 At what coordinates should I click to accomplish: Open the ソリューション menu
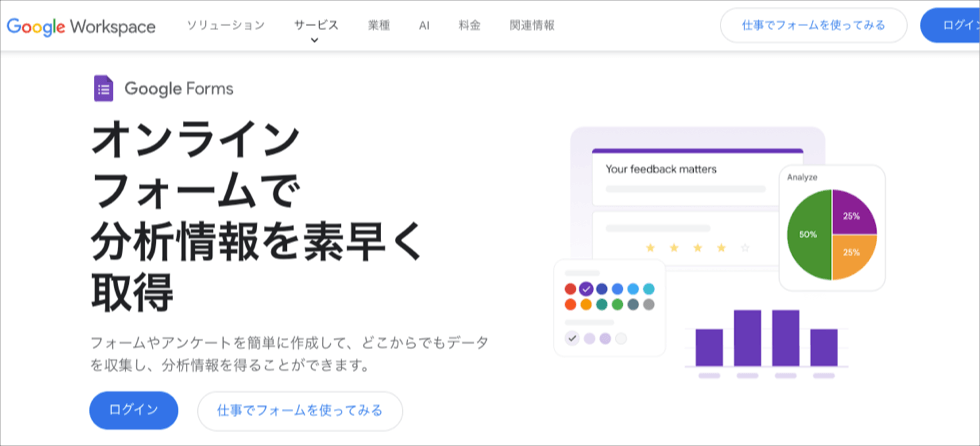(x=226, y=26)
